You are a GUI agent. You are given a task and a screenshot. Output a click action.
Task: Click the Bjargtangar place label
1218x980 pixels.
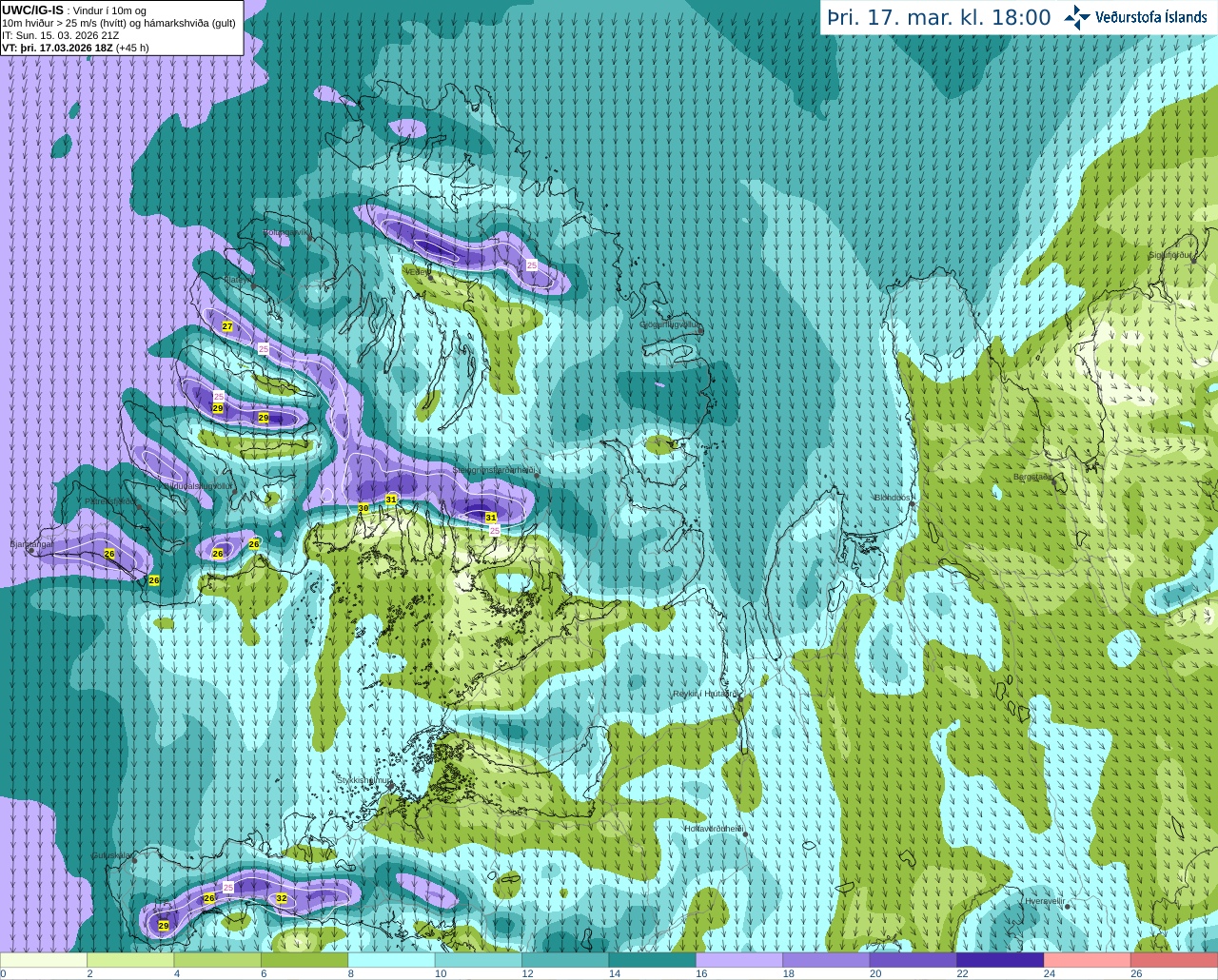tap(31, 544)
